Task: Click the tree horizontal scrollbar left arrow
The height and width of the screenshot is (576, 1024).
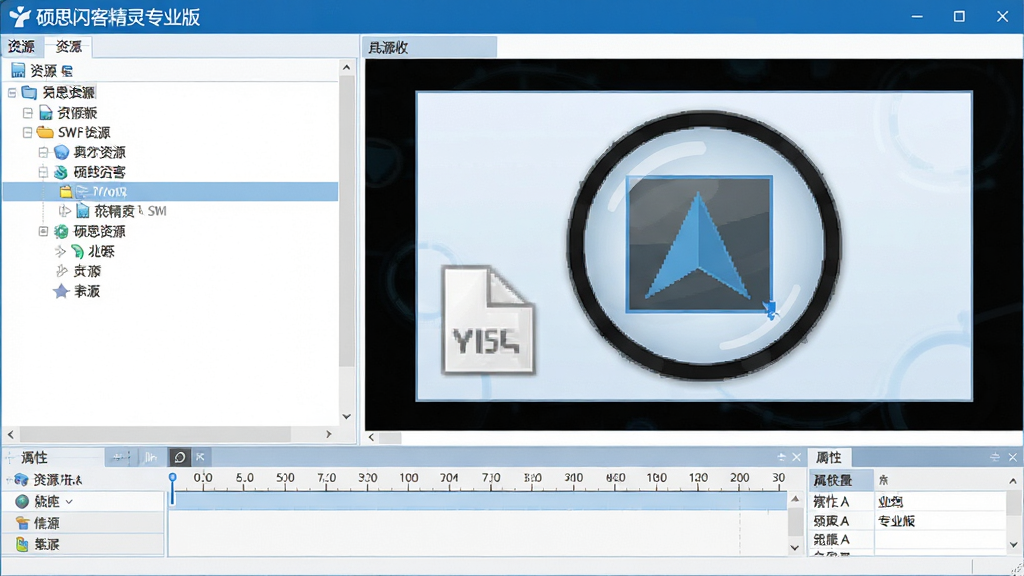Action: point(10,434)
